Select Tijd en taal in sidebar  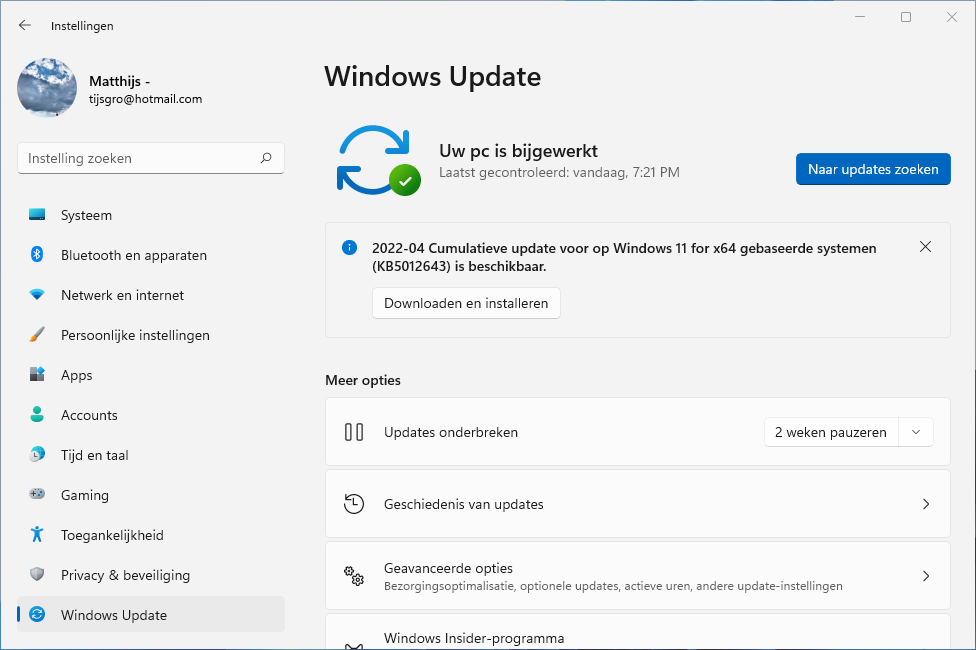click(x=94, y=455)
